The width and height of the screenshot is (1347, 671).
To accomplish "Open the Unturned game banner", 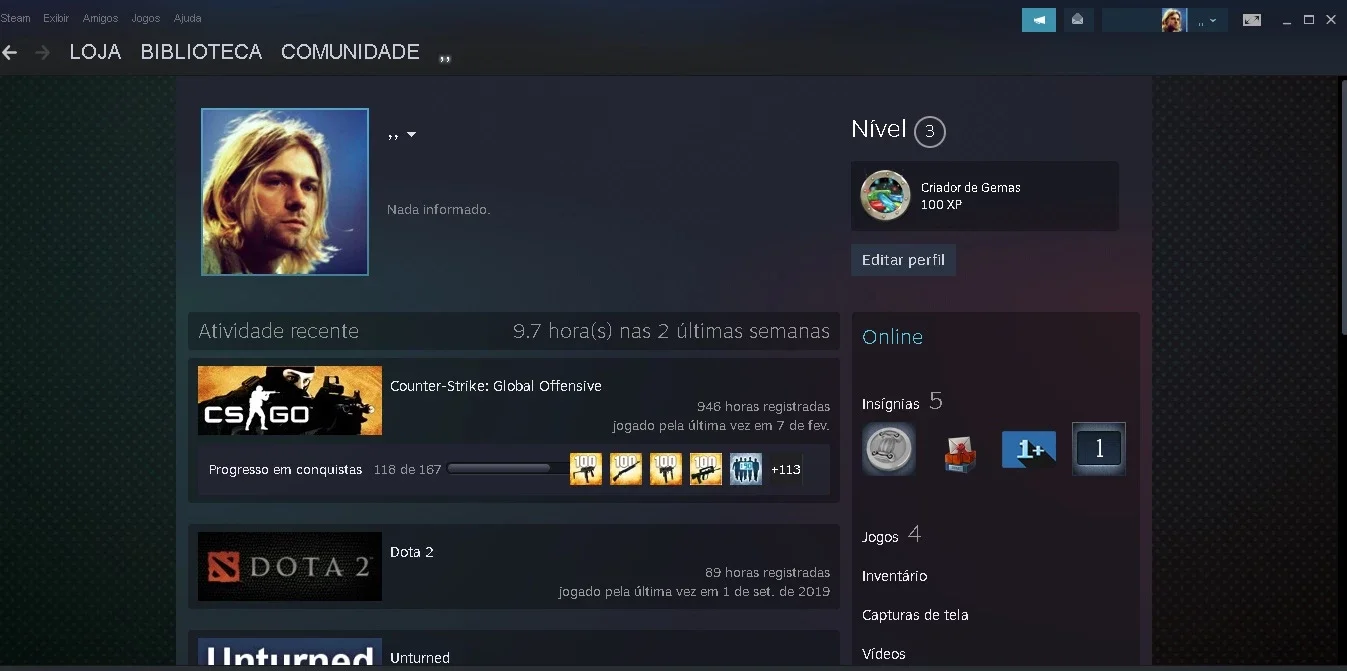I will point(290,653).
